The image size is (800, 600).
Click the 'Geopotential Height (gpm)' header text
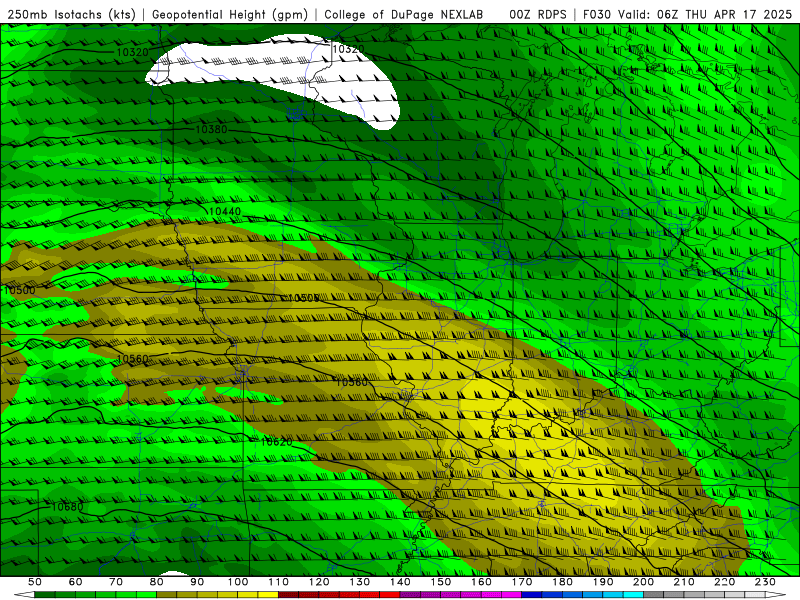pyautogui.click(x=230, y=15)
